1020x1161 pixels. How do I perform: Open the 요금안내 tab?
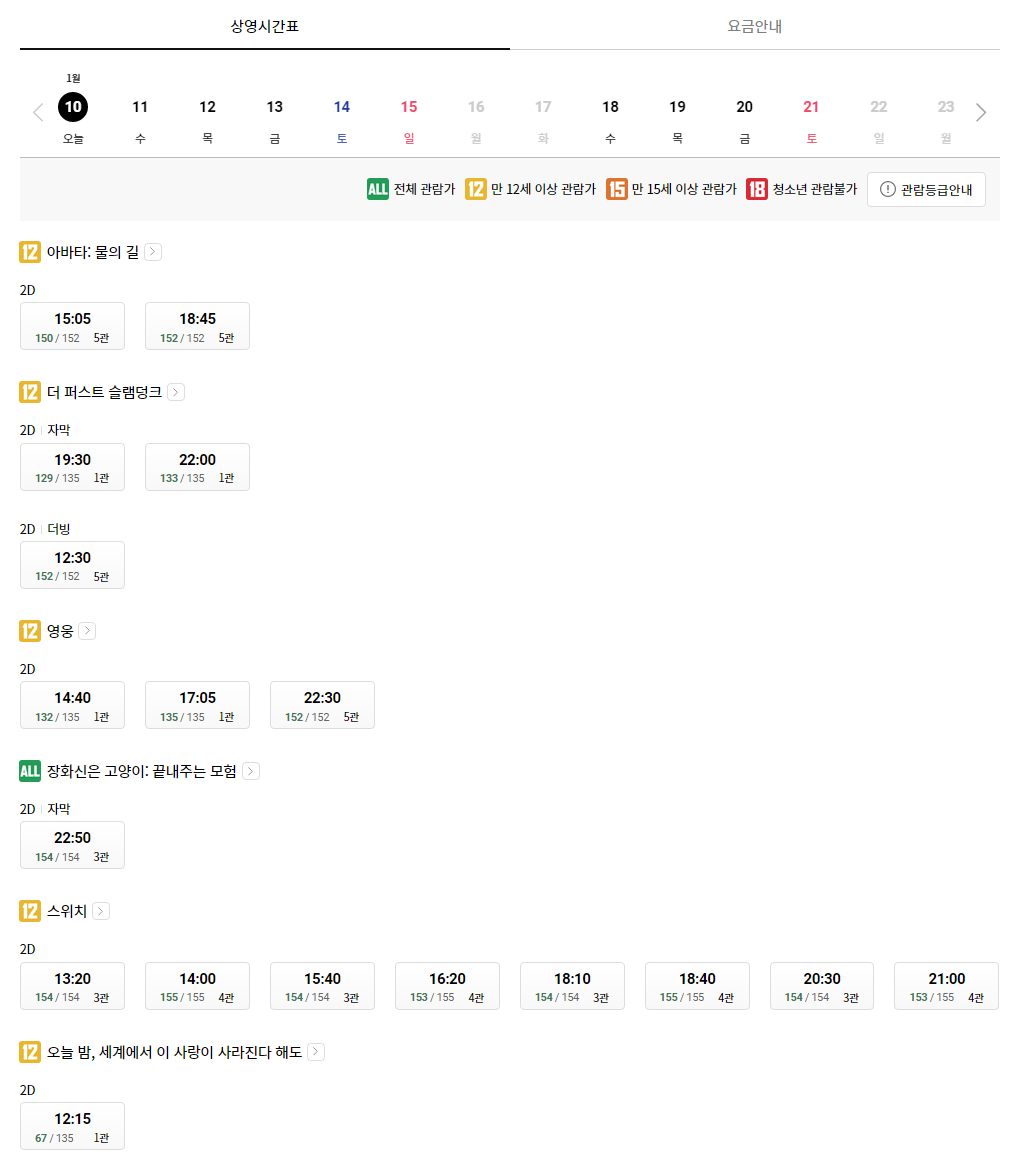(754, 26)
